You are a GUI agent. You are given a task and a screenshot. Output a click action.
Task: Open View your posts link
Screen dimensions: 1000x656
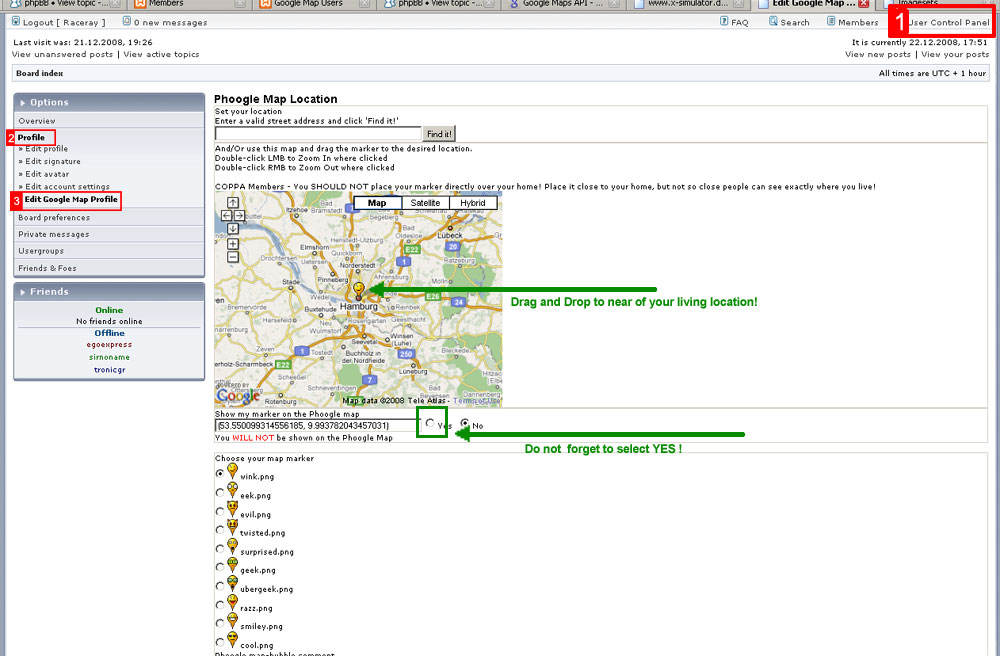click(x=955, y=54)
